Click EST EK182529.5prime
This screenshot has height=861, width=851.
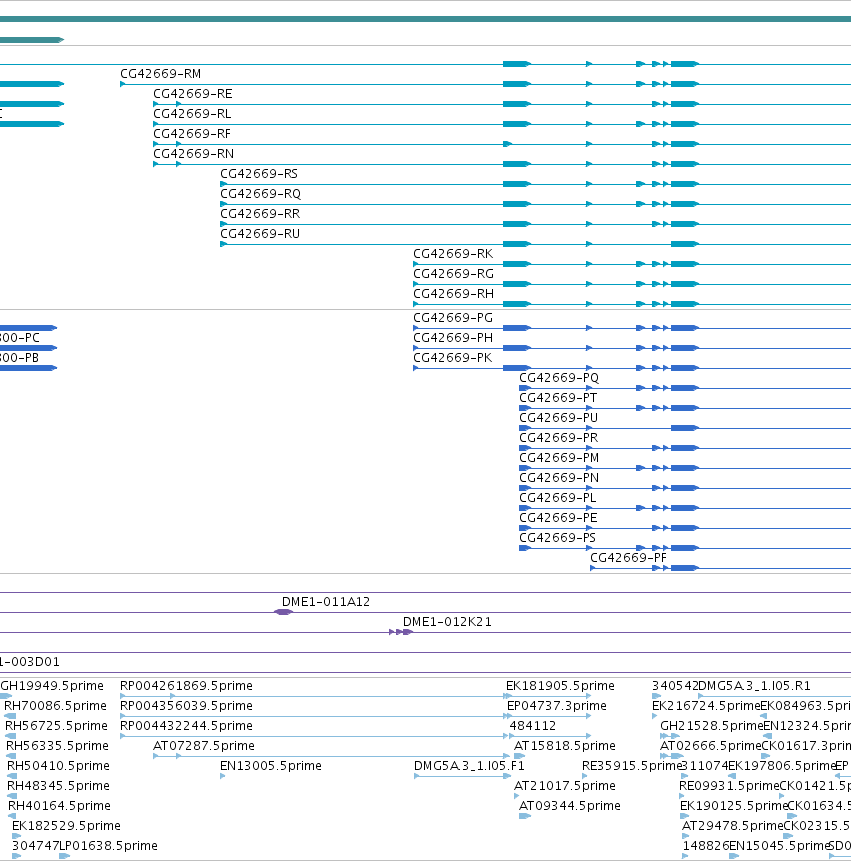tap(66, 826)
